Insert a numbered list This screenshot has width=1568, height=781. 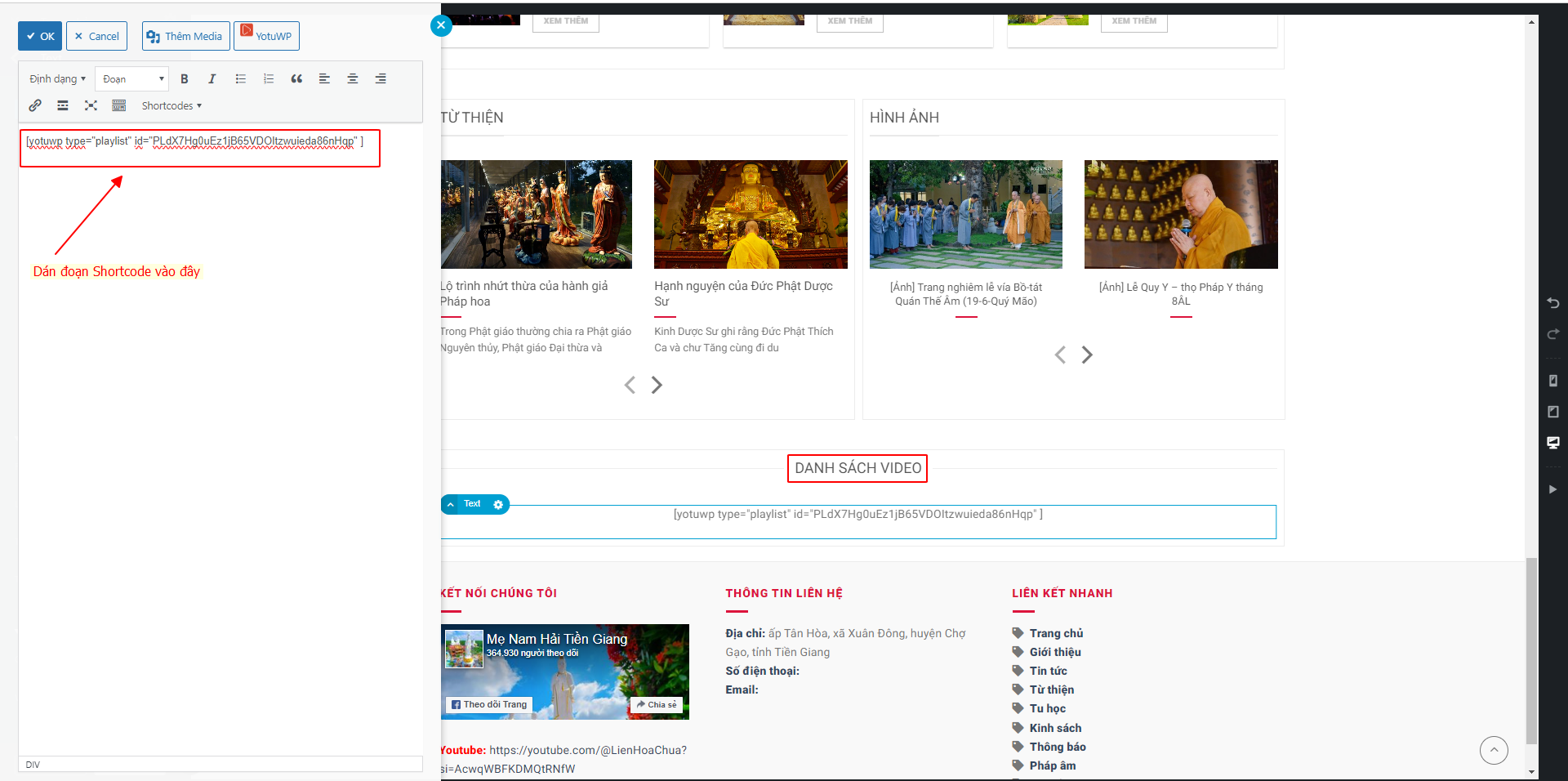(269, 79)
